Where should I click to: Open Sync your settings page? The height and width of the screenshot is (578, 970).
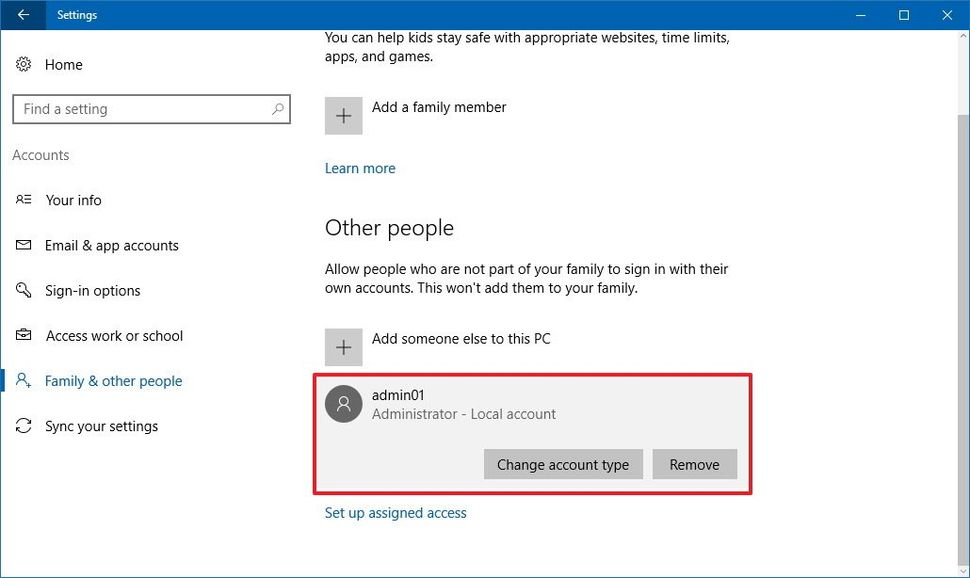[x=102, y=426]
